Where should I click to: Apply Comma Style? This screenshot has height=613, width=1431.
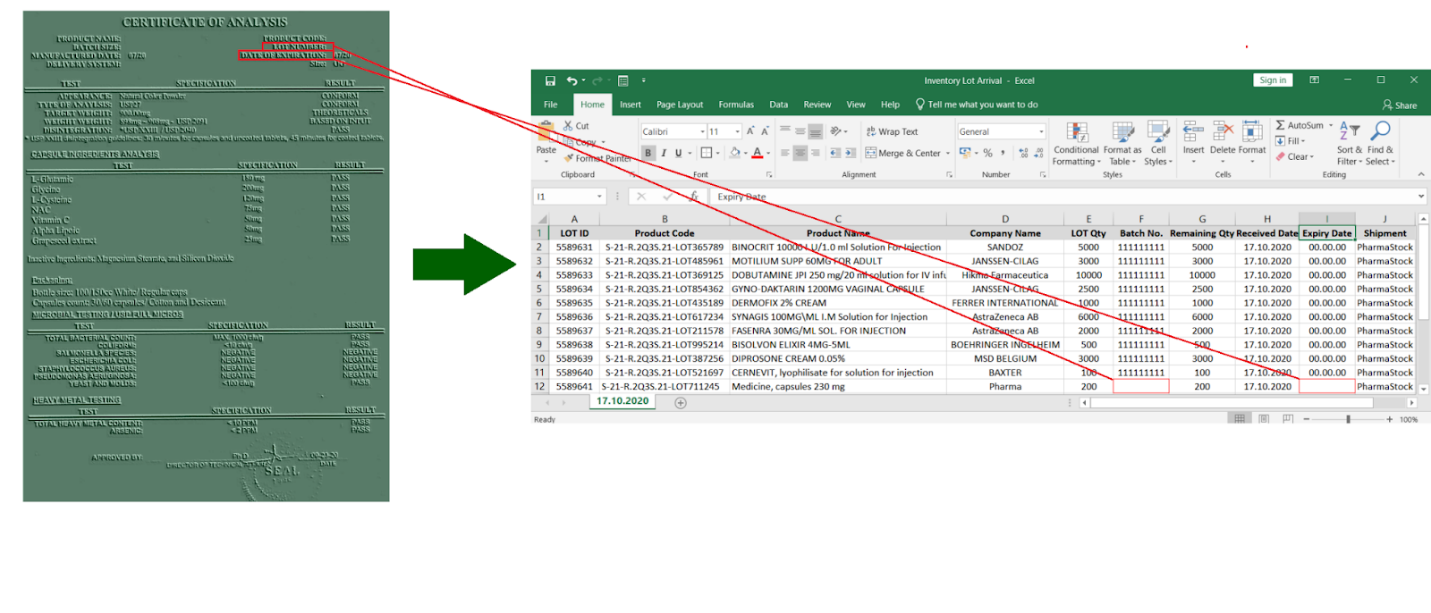[1003, 153]
